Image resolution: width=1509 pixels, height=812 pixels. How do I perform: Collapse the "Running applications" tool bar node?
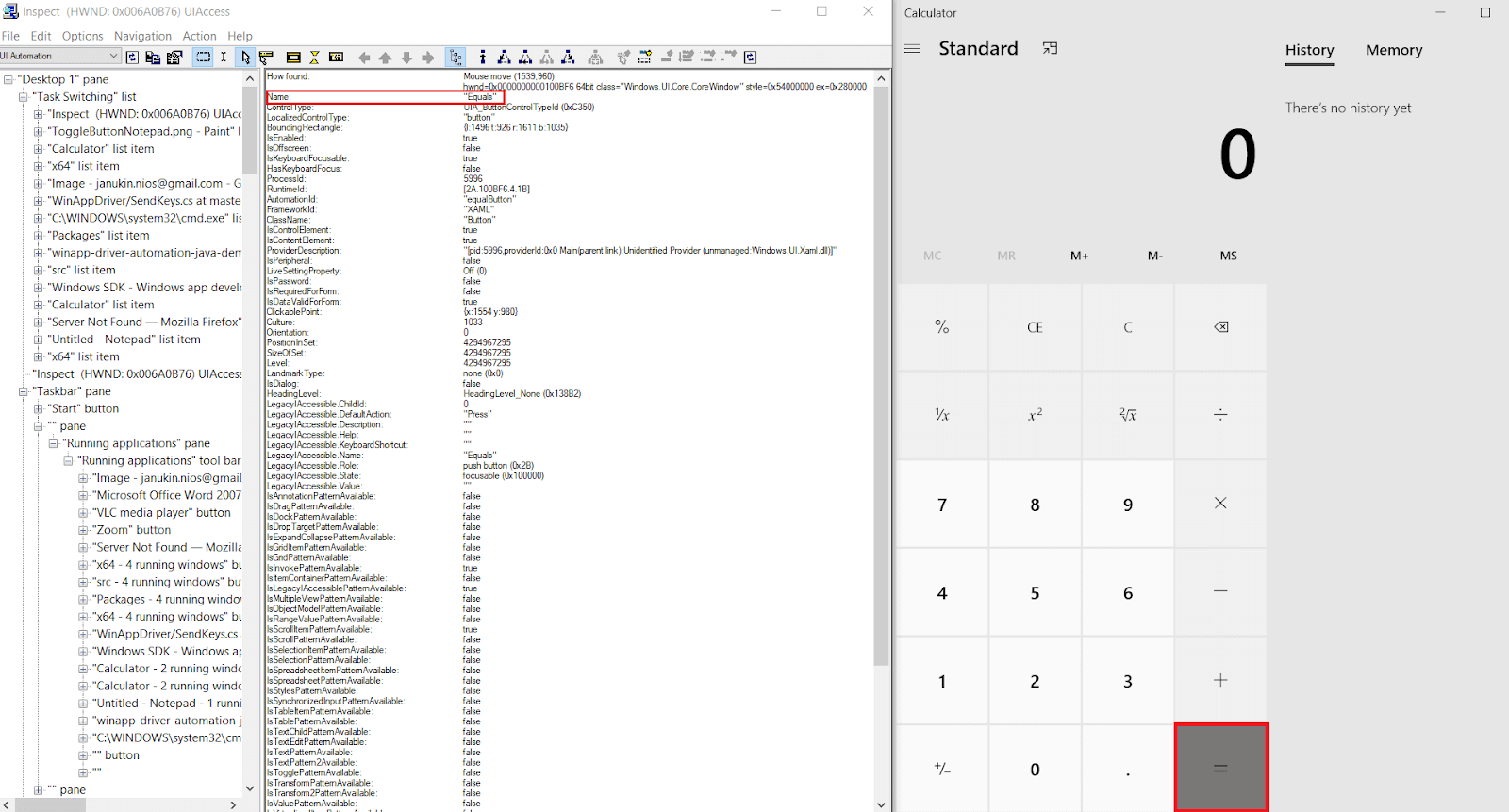68,461
